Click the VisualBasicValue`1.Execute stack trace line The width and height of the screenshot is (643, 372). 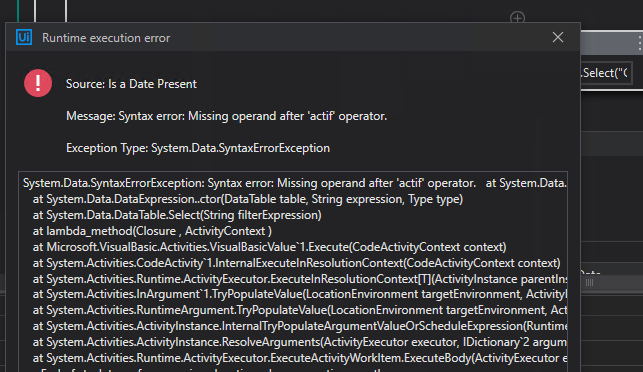tap(269, 247)
